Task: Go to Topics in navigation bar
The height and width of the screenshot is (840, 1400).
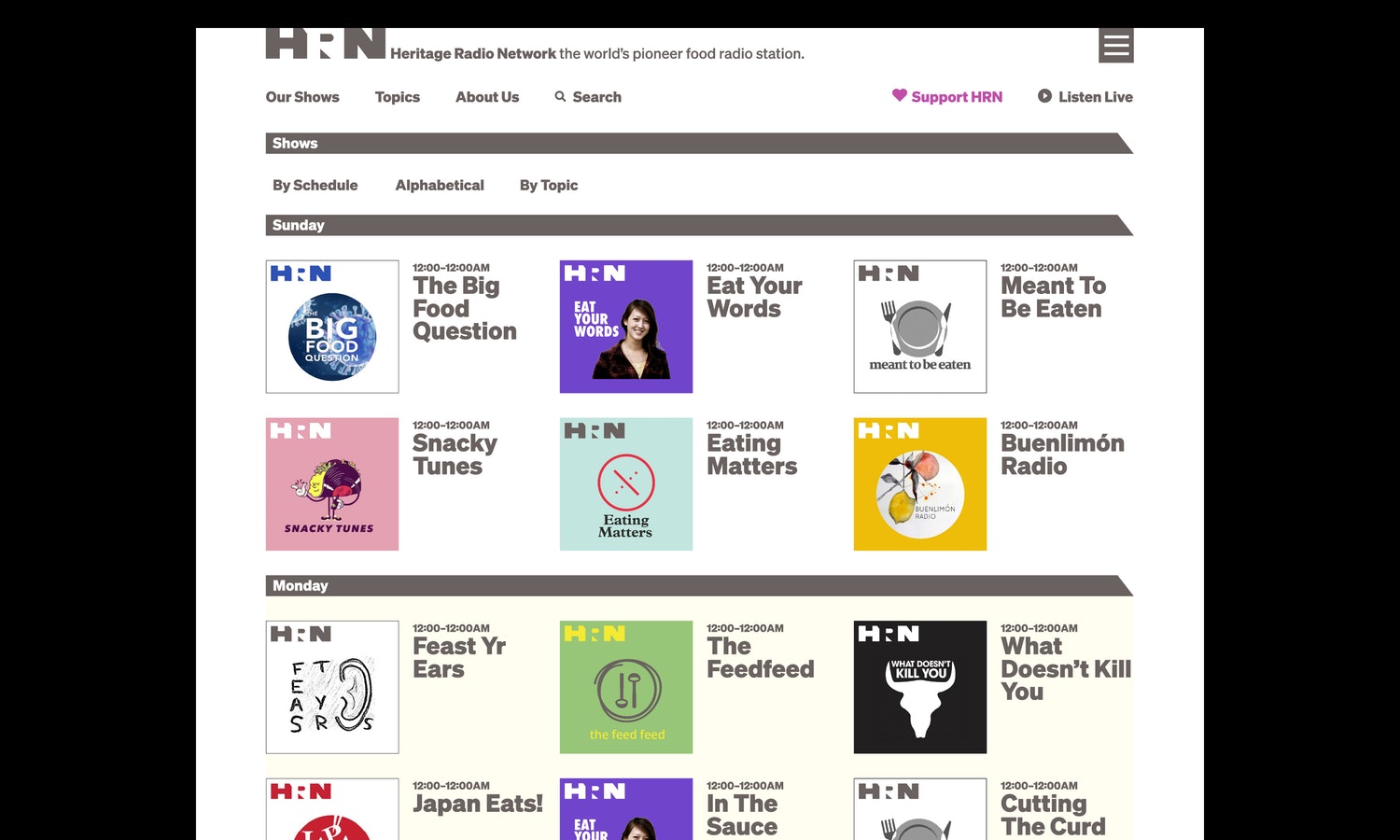Action: pyautogui.click(x=398, y=97)
